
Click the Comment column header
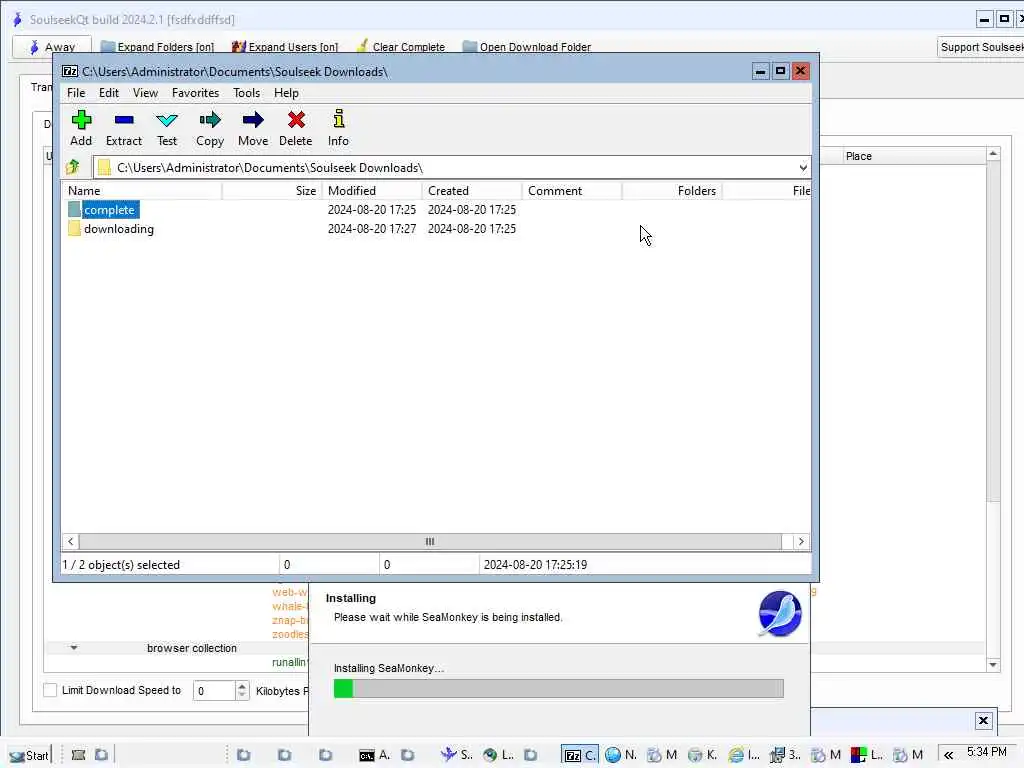point(572,191)
